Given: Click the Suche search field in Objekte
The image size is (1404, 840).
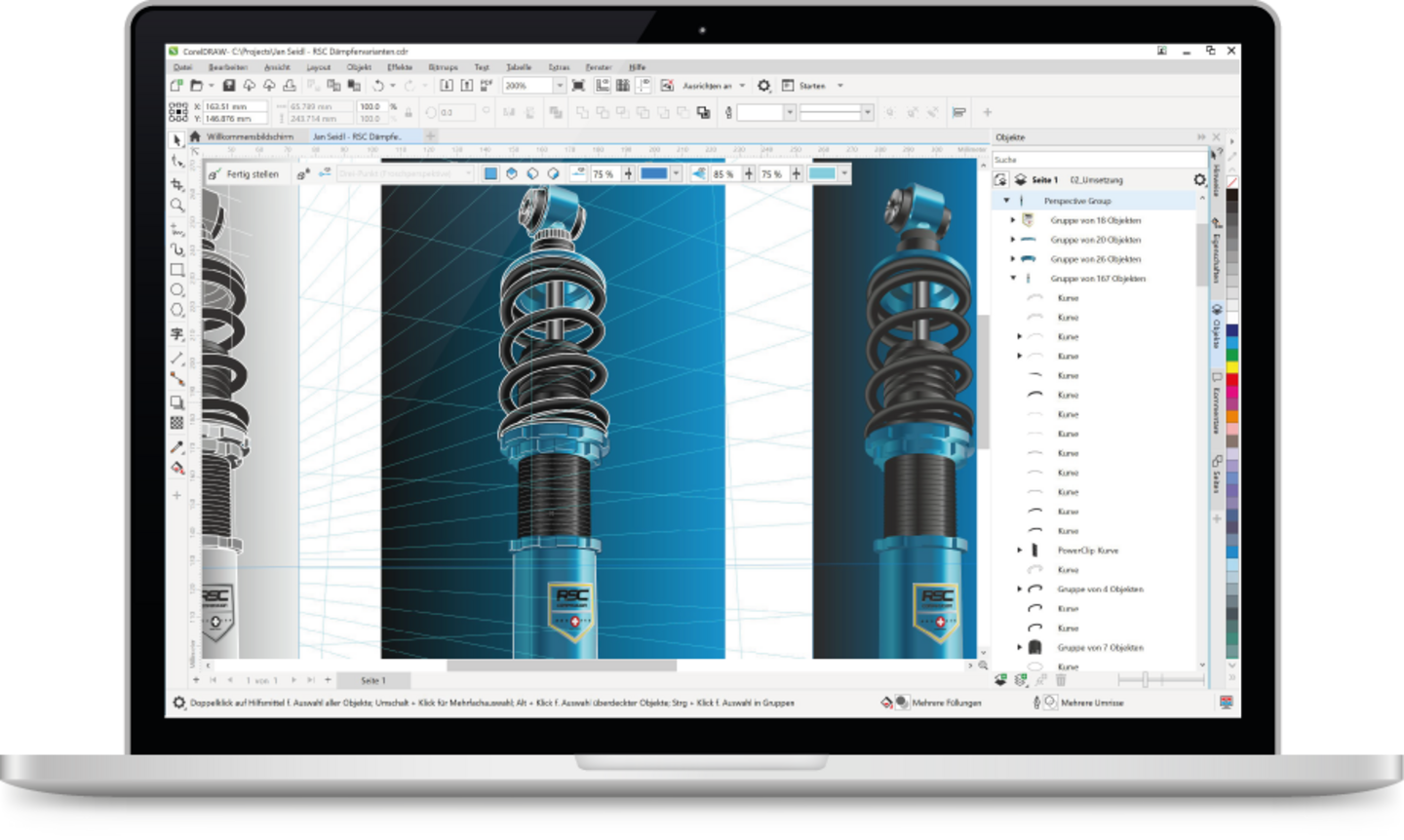Looking at the screenshot, I should pyautogui.click(x=1097, y=160).
